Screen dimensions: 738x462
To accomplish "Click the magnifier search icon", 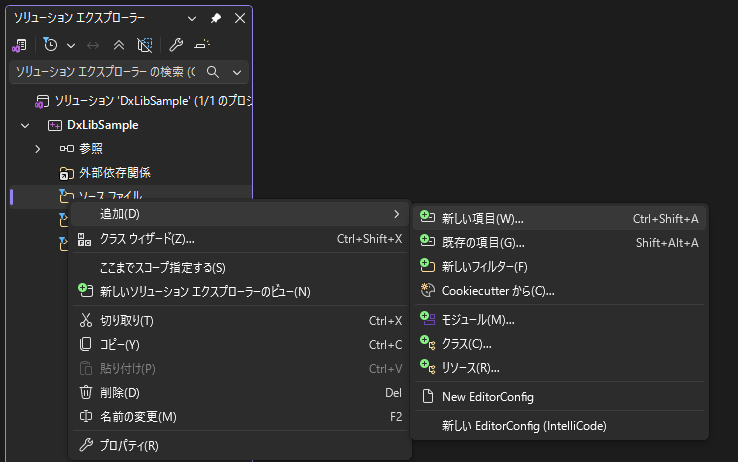I will [x=213, y=72].
